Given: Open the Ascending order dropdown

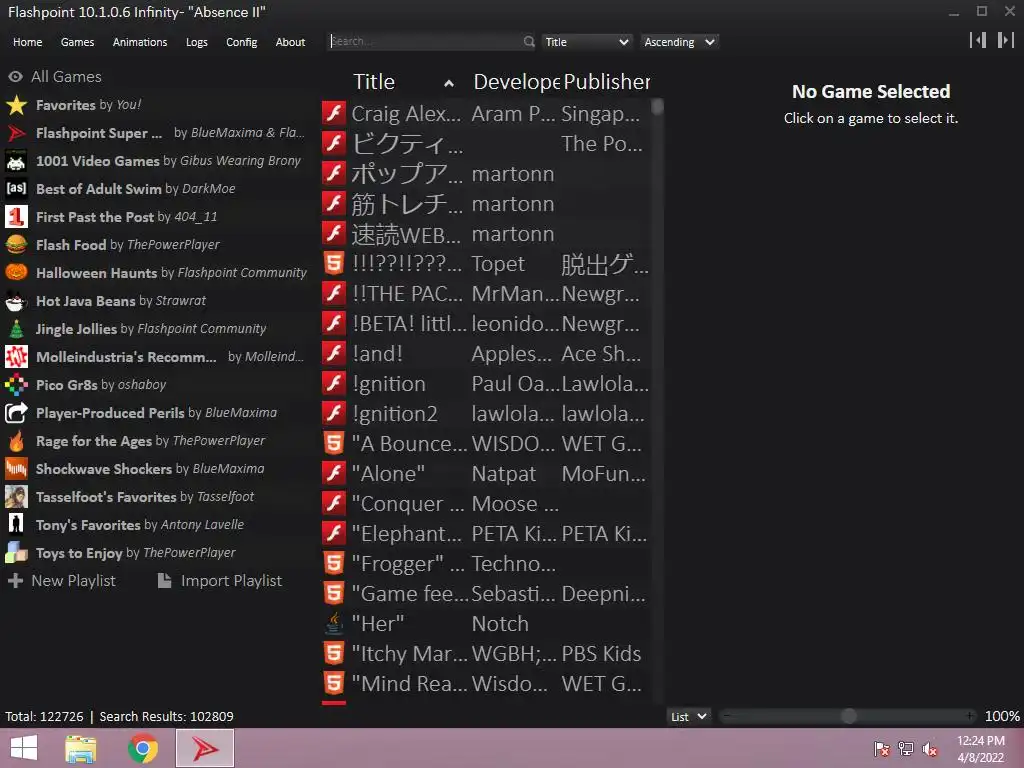Looking at the screenshot, I should click(x=679, y=42).
